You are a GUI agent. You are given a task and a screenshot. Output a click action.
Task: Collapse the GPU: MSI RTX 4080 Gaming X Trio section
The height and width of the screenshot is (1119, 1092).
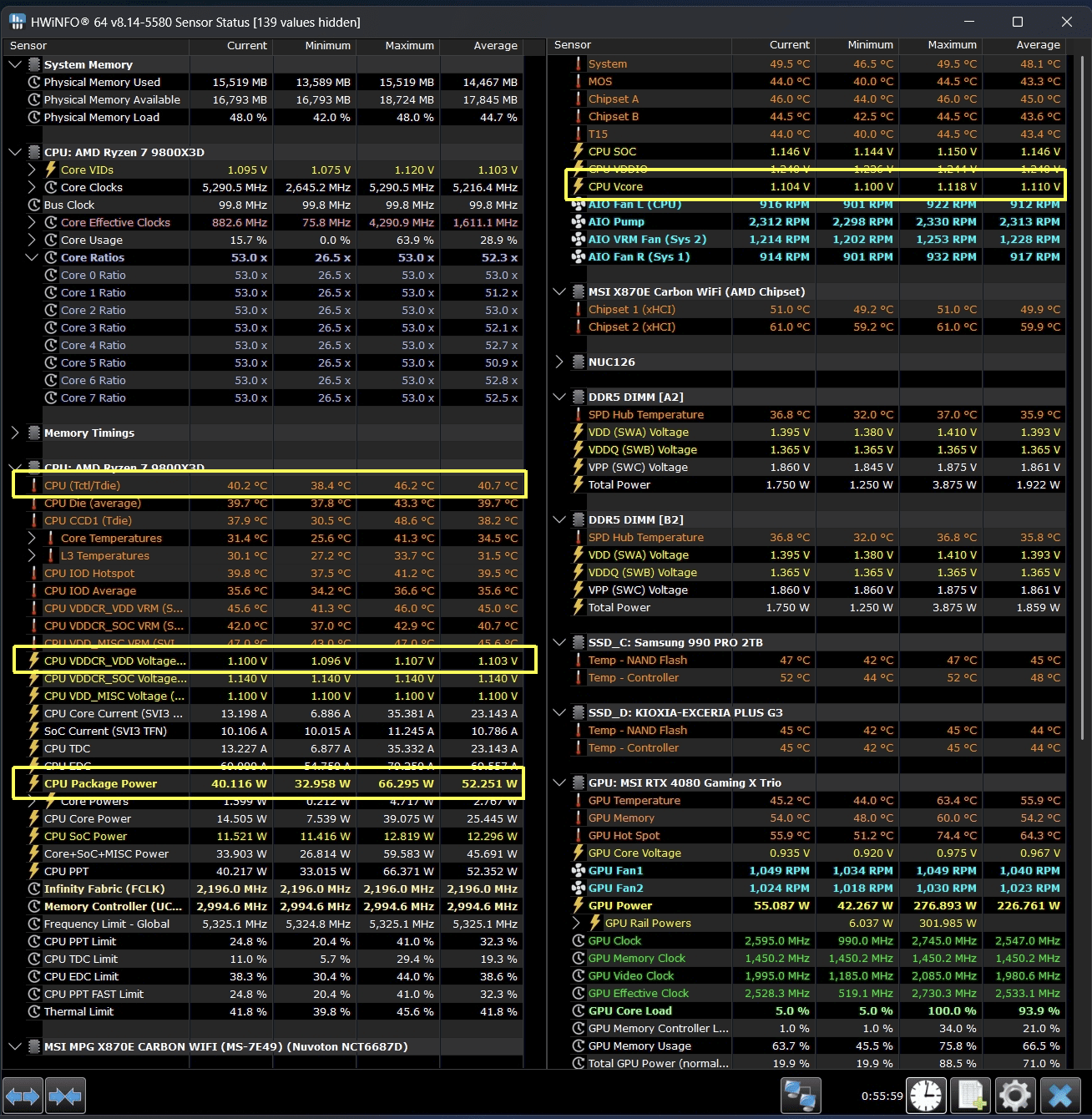[559, 782]
